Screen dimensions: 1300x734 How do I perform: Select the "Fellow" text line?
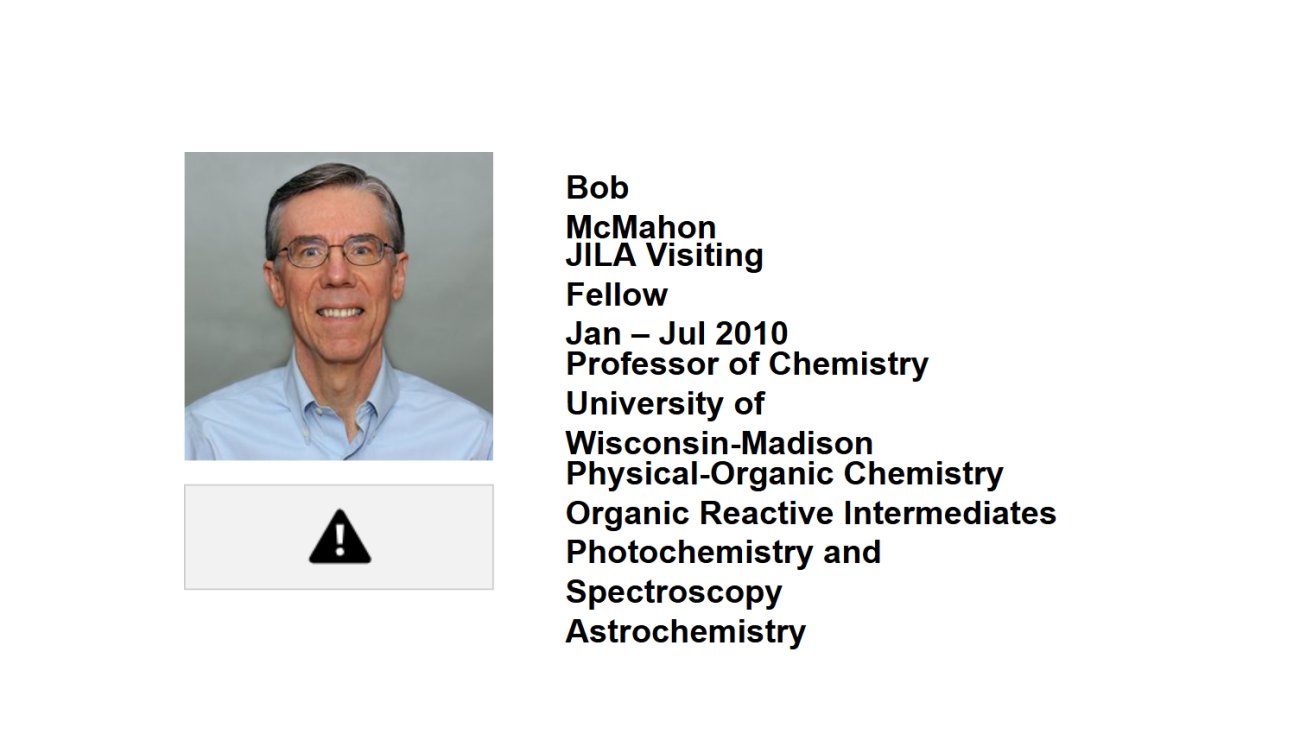pos(616,295)
